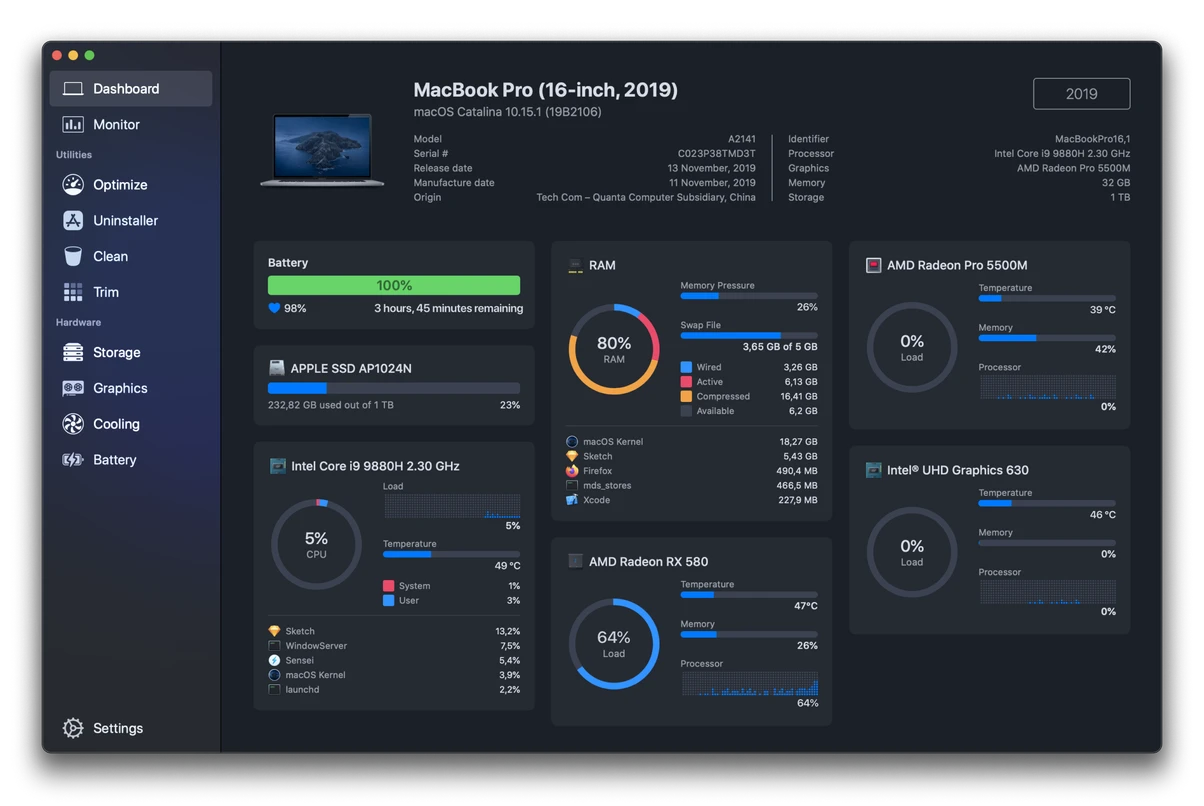
Task: Click the Radeon Pro 5500M Load ring
Action: 912,348
